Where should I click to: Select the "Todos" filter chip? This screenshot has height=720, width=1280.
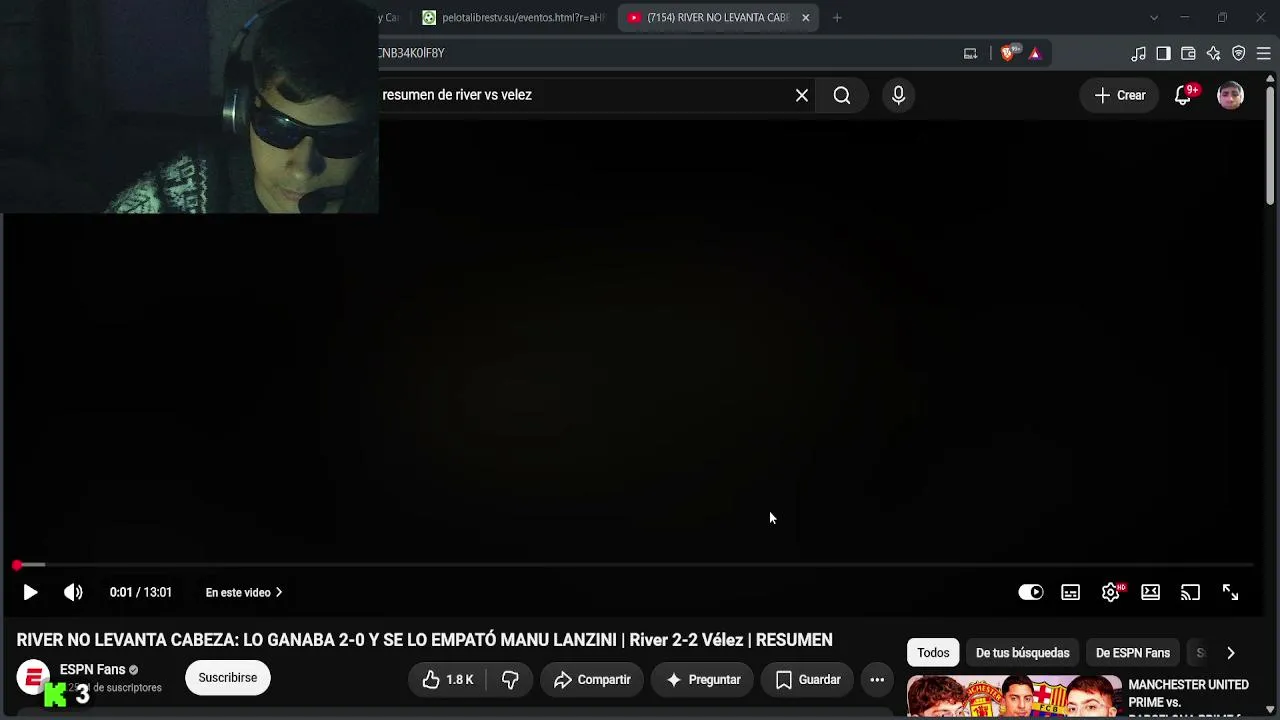(x=933, y=653)
